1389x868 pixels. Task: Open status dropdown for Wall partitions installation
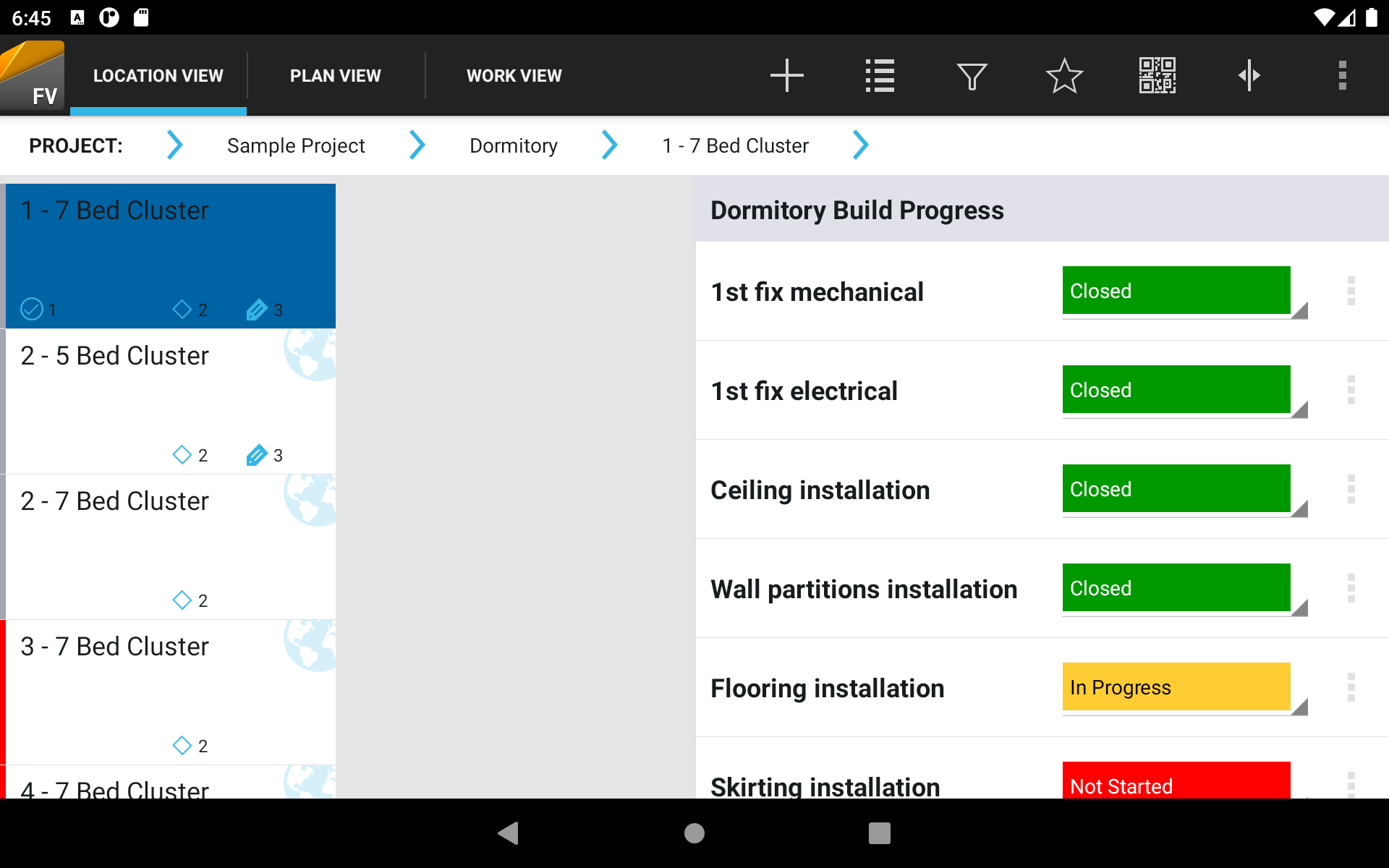1185,590
